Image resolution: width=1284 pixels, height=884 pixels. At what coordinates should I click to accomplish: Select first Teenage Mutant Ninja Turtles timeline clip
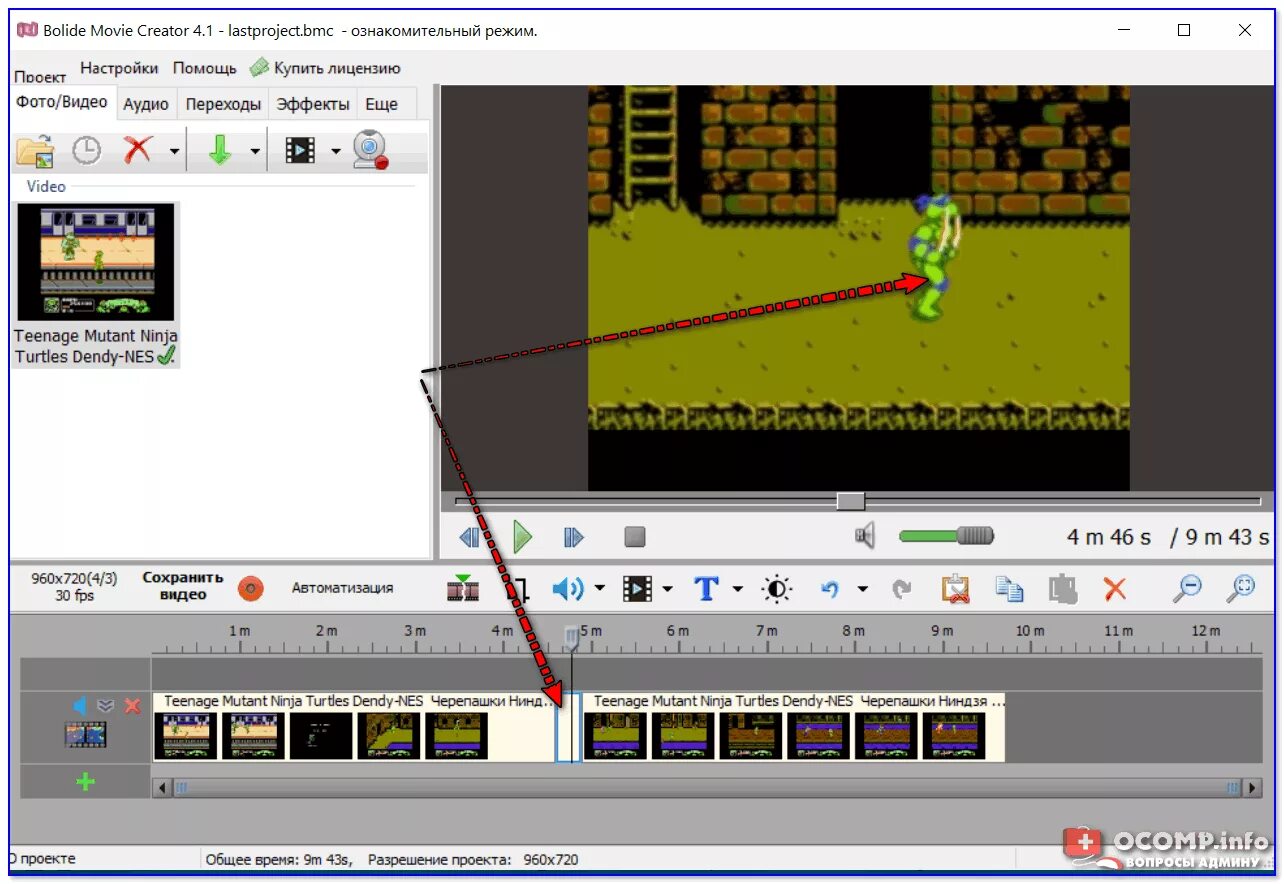[355, 727]
